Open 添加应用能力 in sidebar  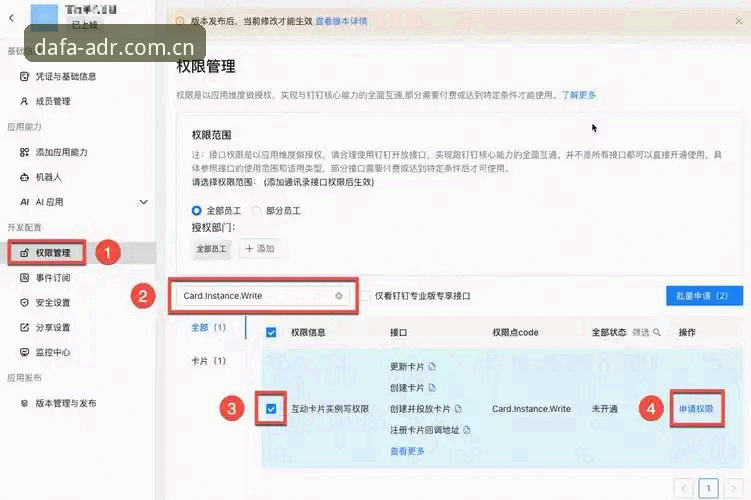[x=54, y=152]
